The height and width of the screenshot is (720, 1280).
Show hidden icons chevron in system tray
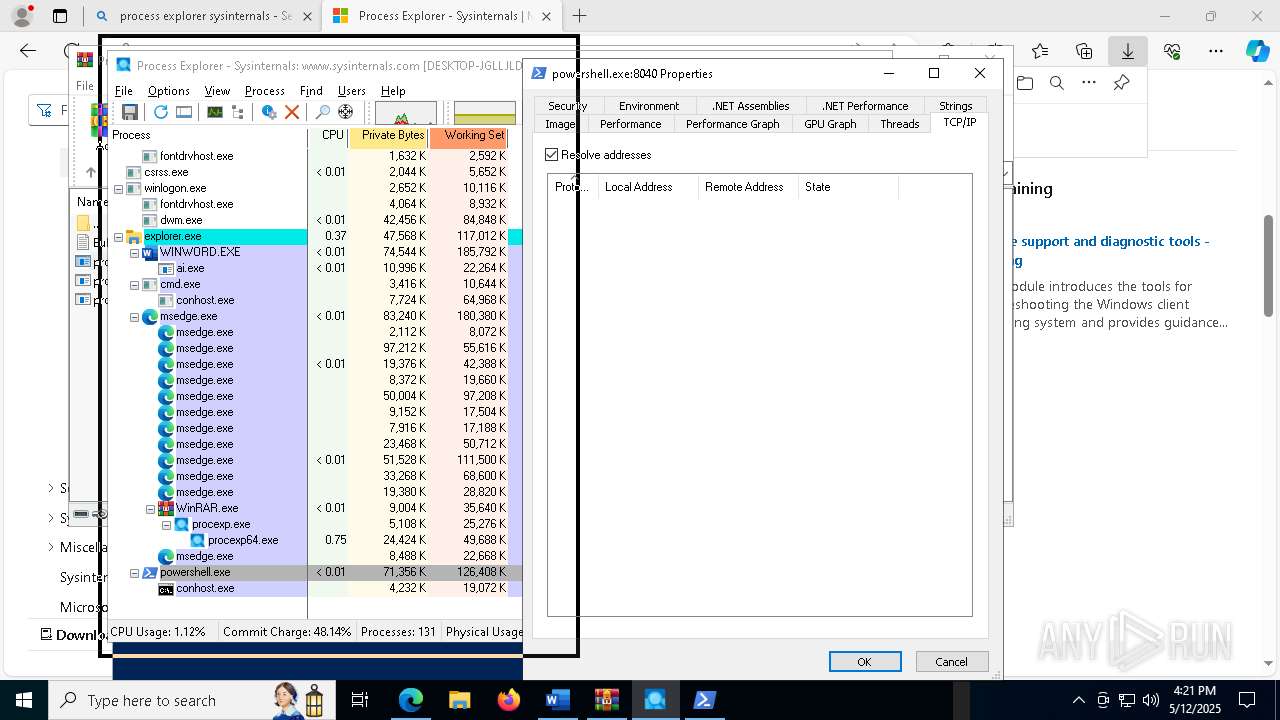(x=1078, y=700)
